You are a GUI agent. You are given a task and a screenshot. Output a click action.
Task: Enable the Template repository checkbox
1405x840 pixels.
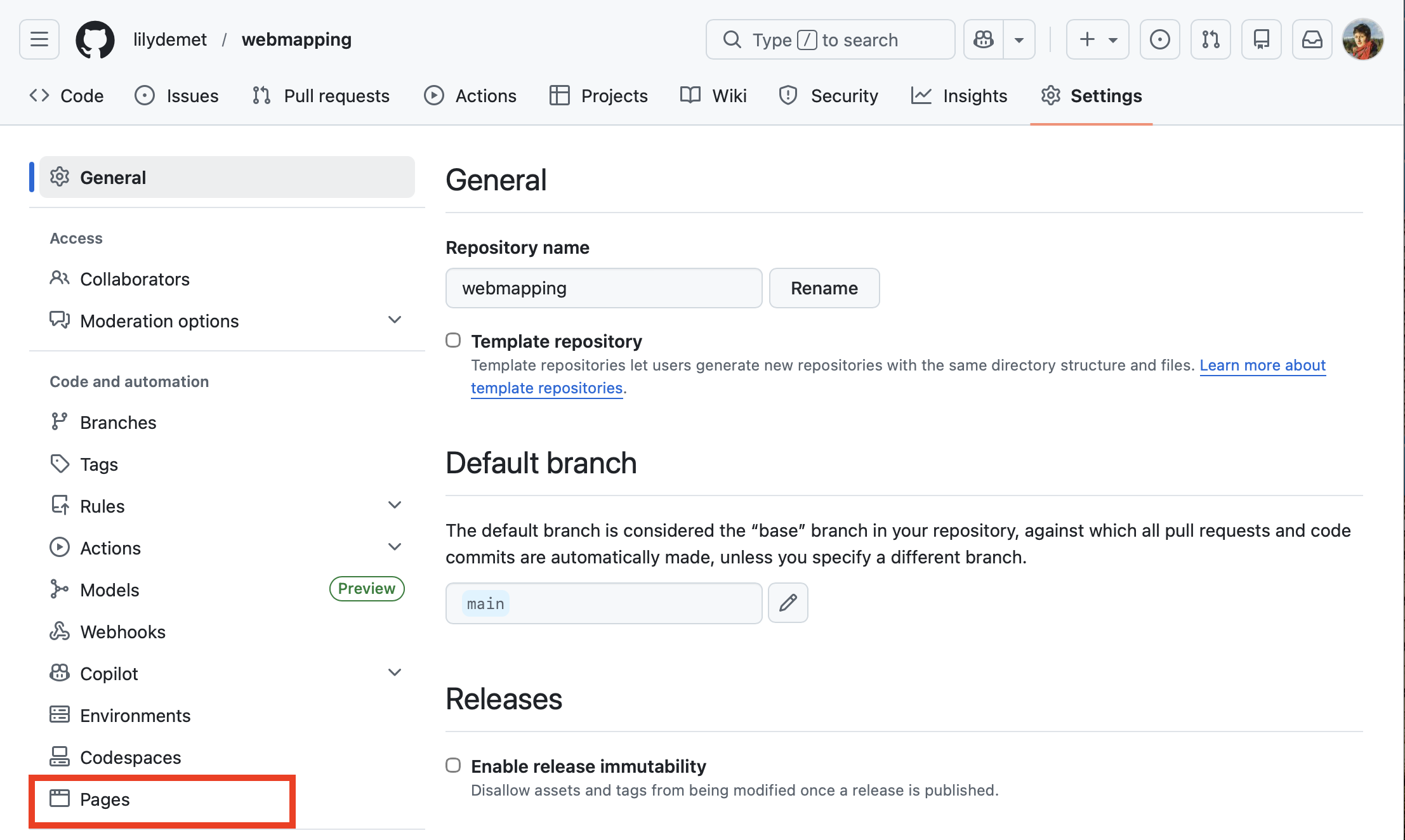(453, 341)
